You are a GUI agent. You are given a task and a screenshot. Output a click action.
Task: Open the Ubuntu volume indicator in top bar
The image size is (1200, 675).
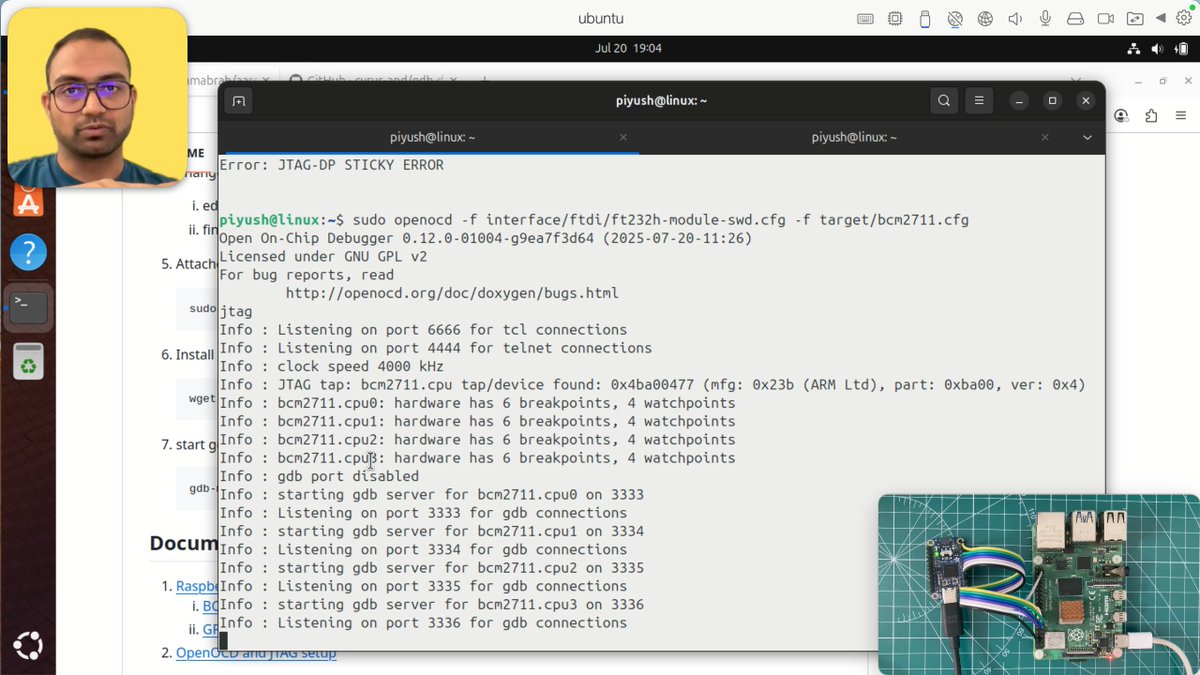click(x=1157, y=48)
